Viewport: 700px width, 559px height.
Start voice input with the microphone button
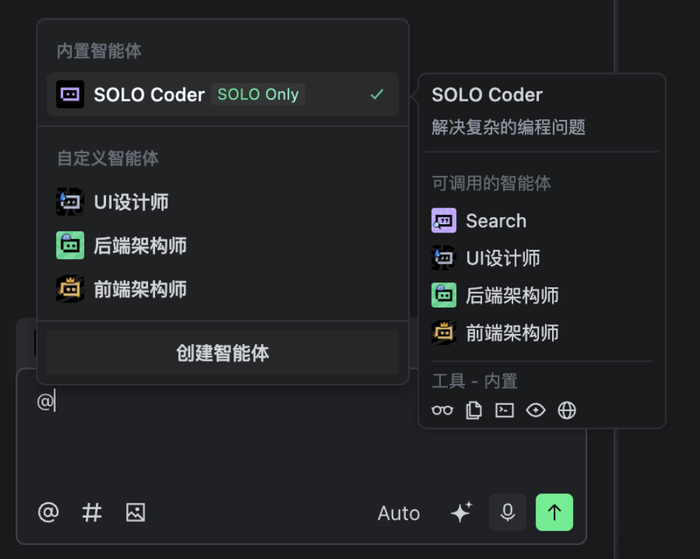click(507, 513)
